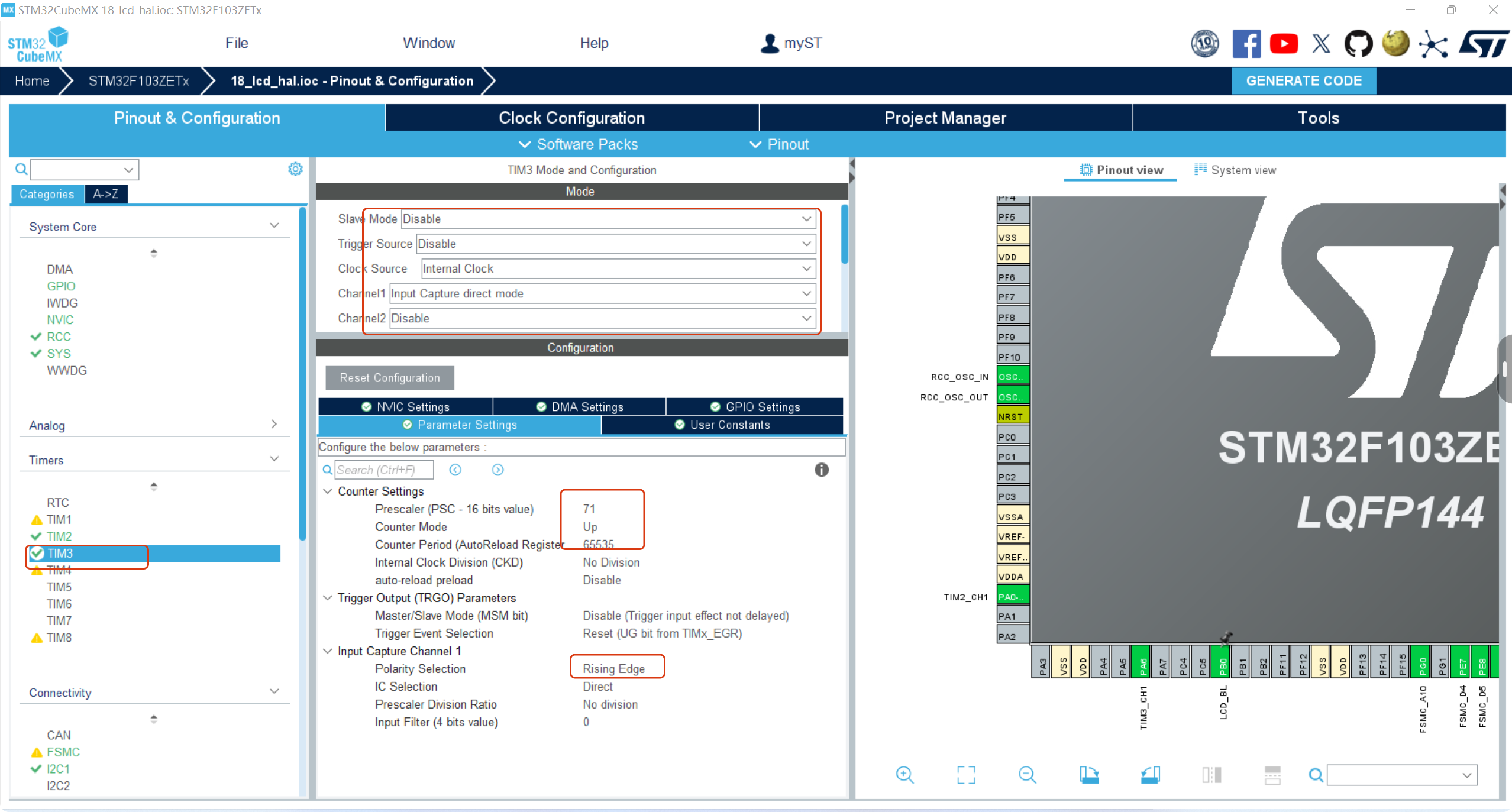This screenshot has height=812, width=1512.
Task: Select TIM3 in the Timers list
Action: [60, 553]
